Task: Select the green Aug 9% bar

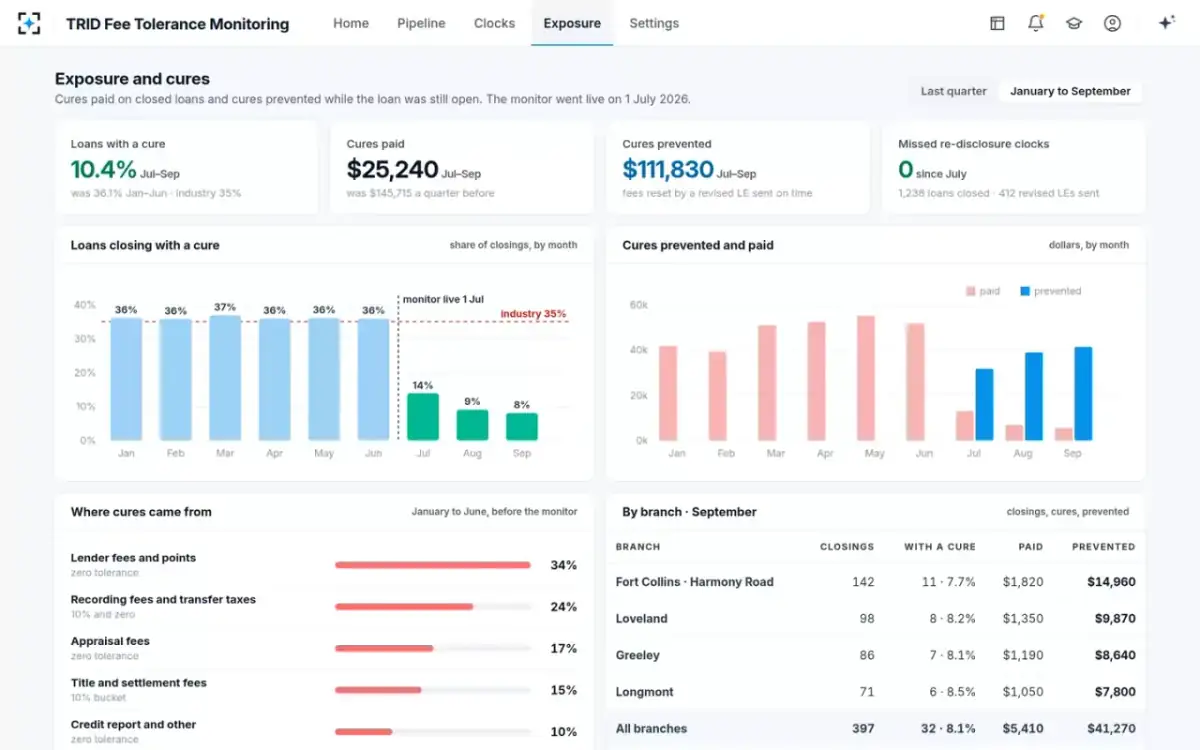Action: [472, 425]
